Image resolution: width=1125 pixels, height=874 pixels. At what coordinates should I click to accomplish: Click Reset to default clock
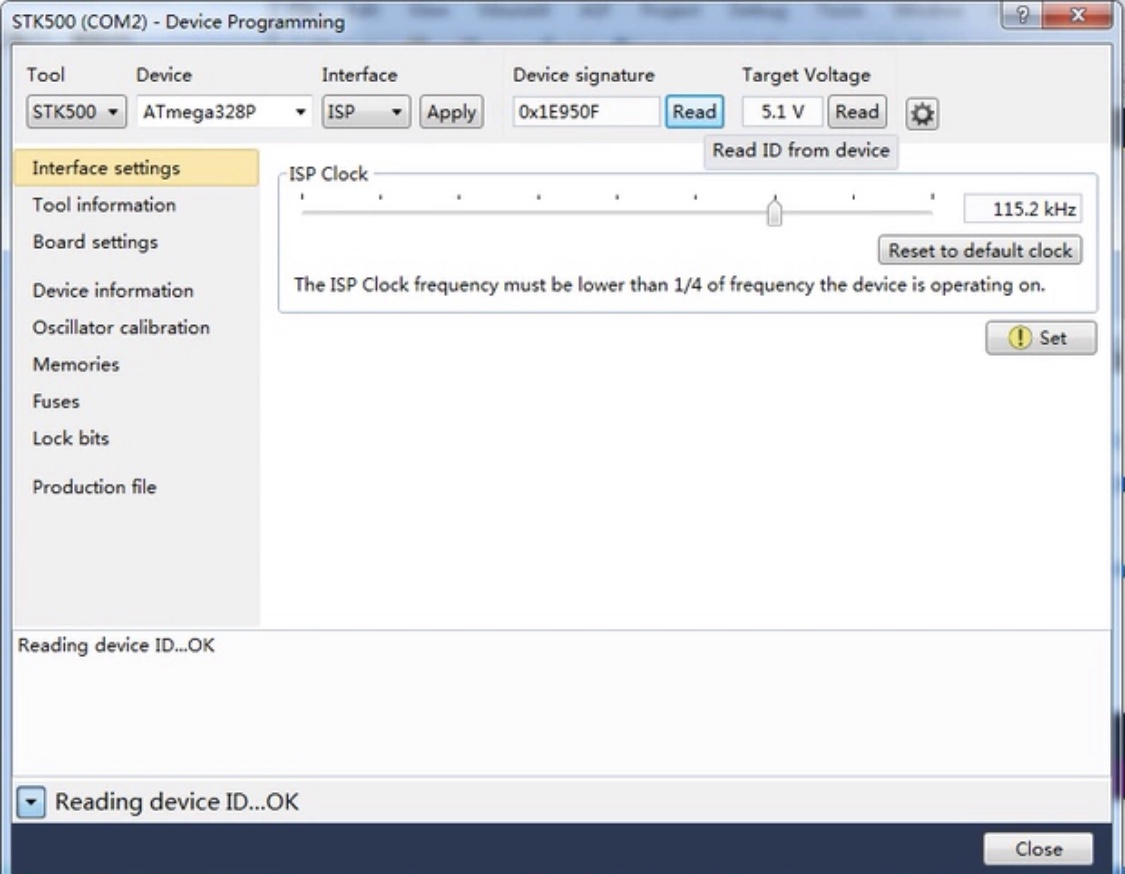click(x=980, y=250)
